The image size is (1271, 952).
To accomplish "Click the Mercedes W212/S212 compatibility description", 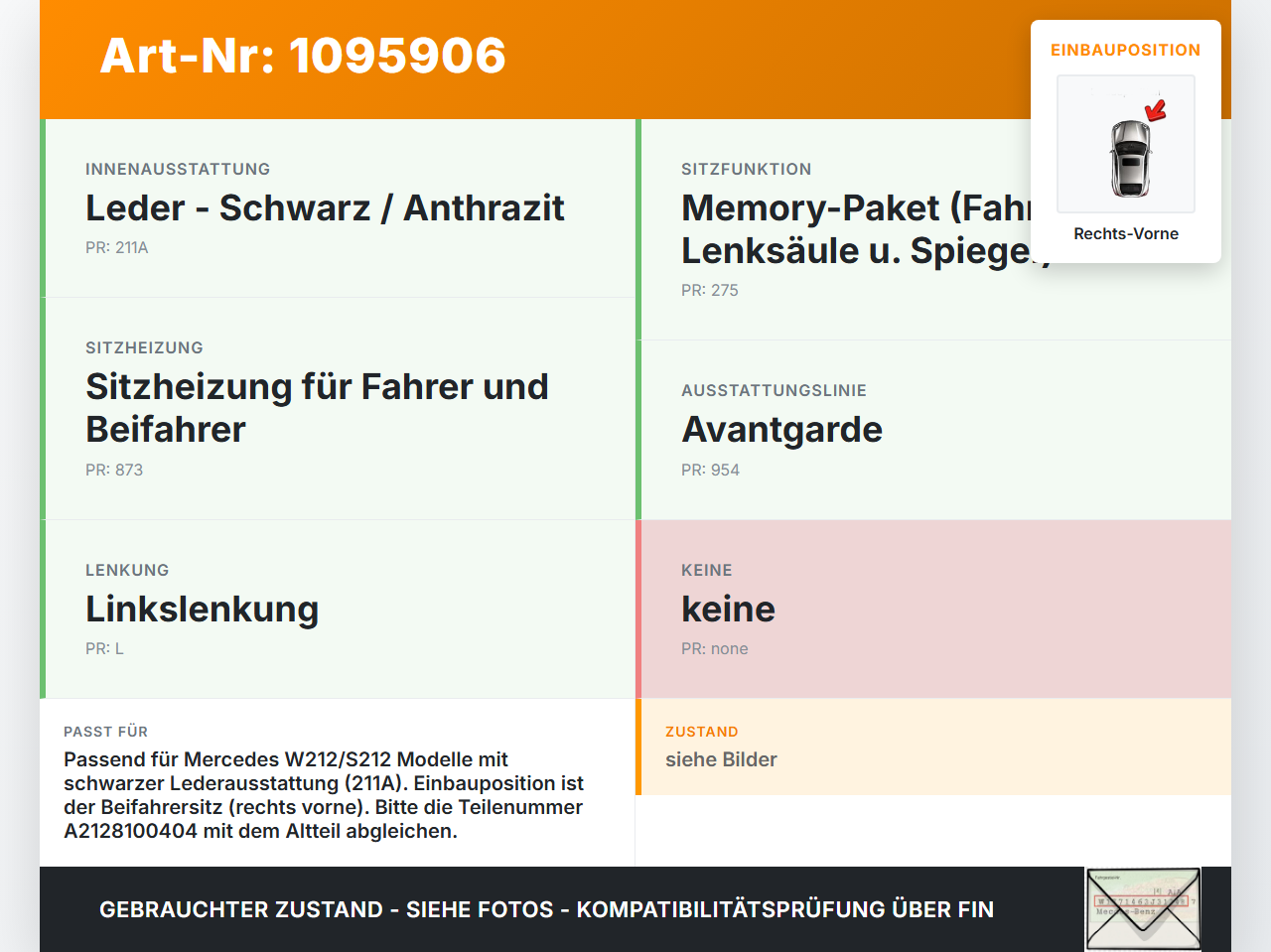I will (x=324, y=795).
